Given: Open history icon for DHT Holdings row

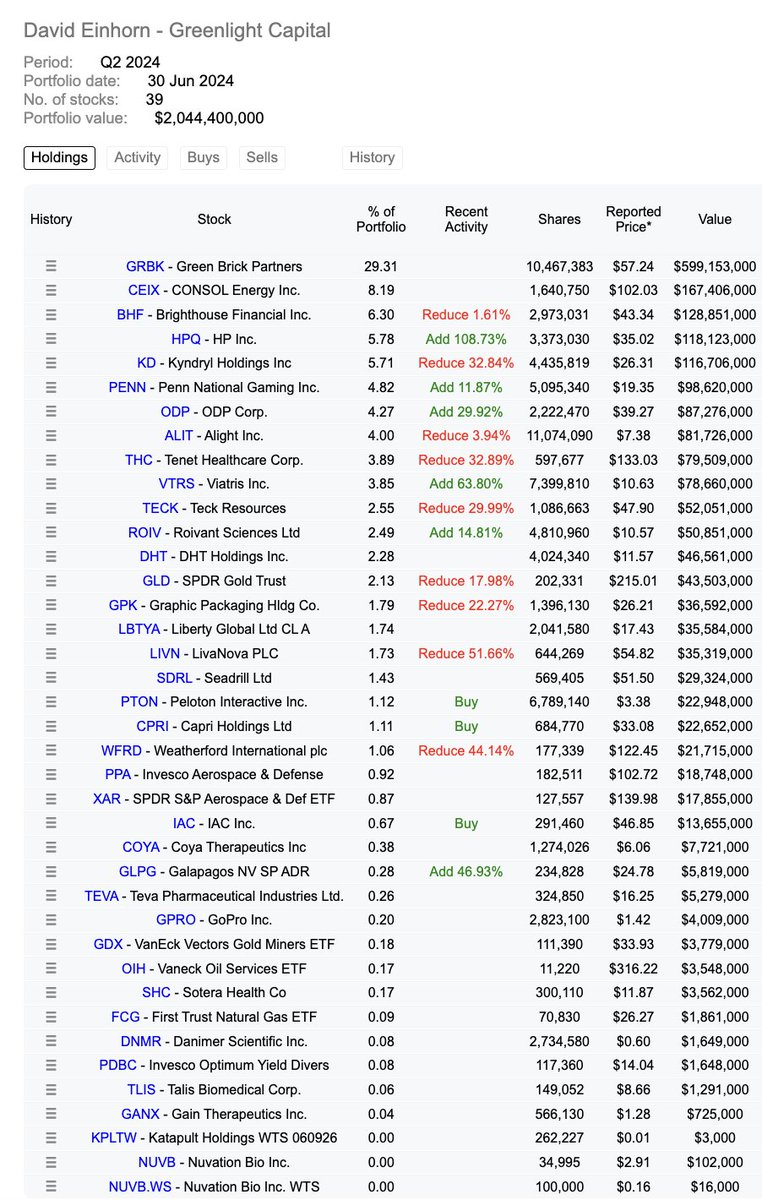Looking at the screenshot, I should pos(51,557).
